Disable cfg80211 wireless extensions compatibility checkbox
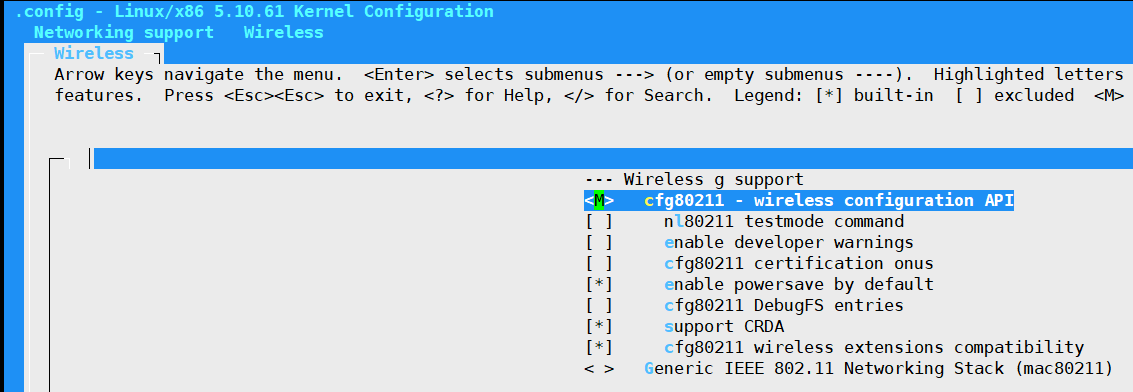1133x392 pixels. (x=599, y=347)
